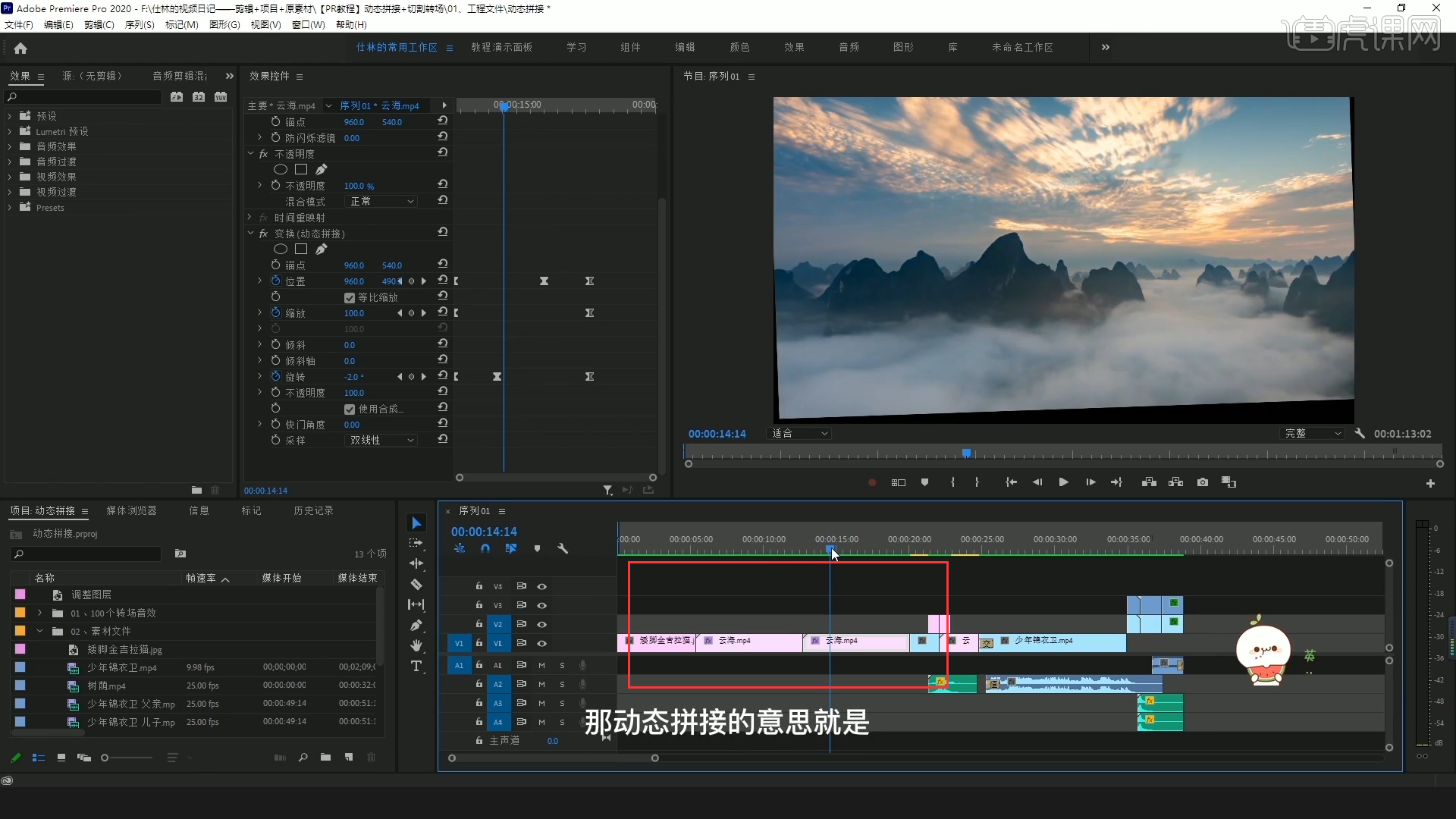Select the Razor tool
The width and height of the screenshot is (1456, 819).
[x=416, y=584]
